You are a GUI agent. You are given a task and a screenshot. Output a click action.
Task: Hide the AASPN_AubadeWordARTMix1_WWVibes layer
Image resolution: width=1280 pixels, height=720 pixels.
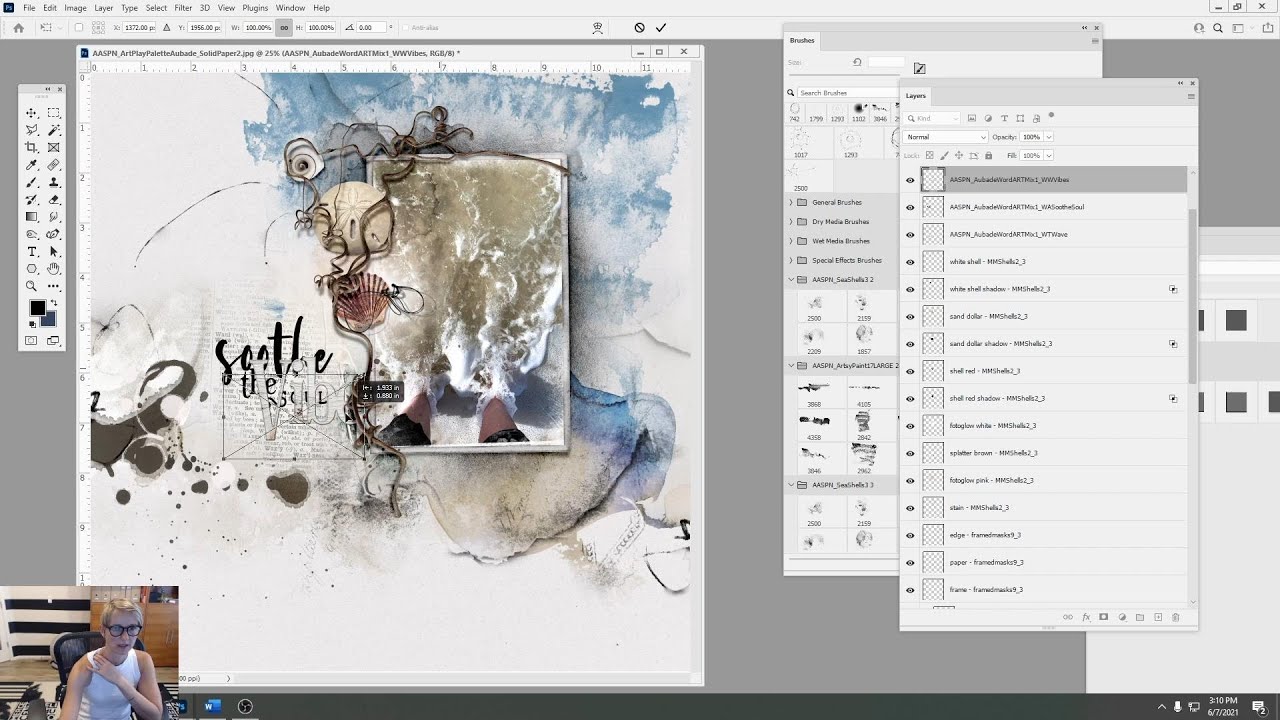(910, 180)
